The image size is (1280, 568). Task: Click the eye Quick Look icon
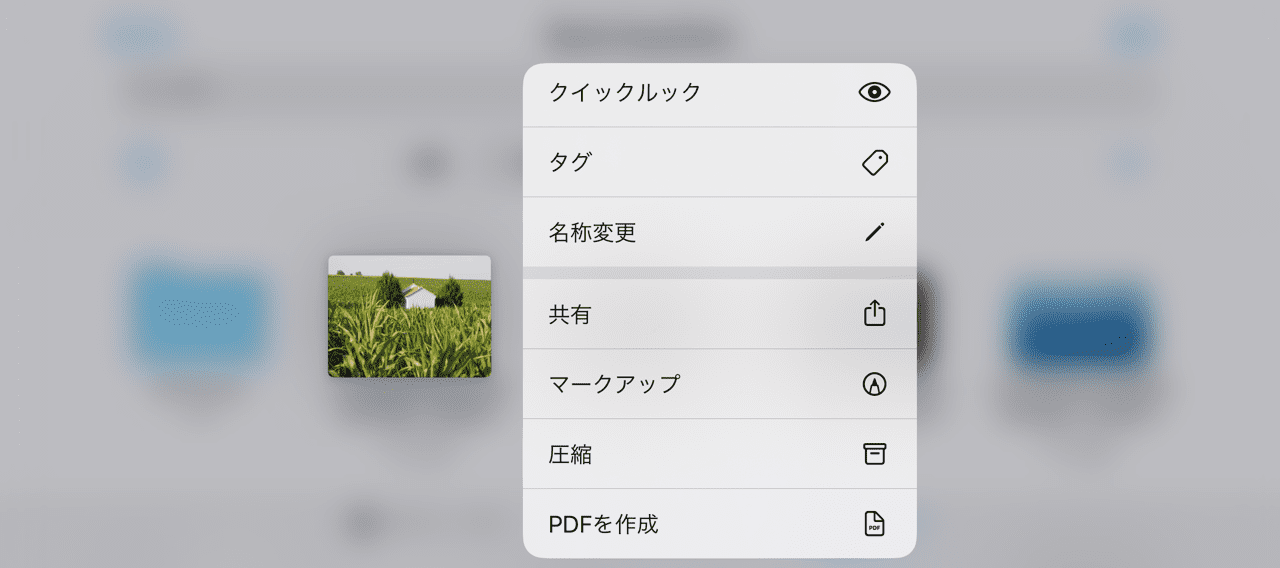pos(874,93)
